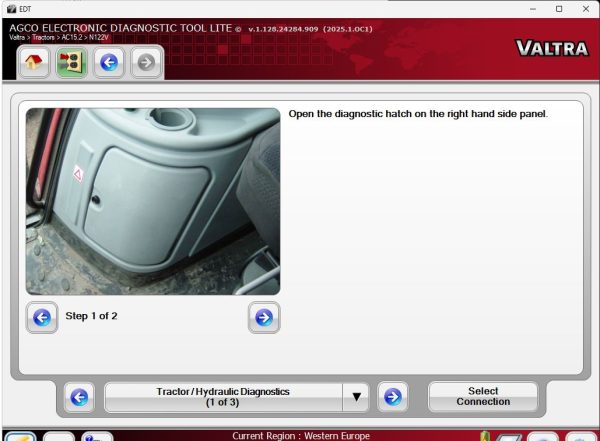The width and height of the screenshot is (600, 441).
Task: Maximize the EDT window
Action: point(559,9)
